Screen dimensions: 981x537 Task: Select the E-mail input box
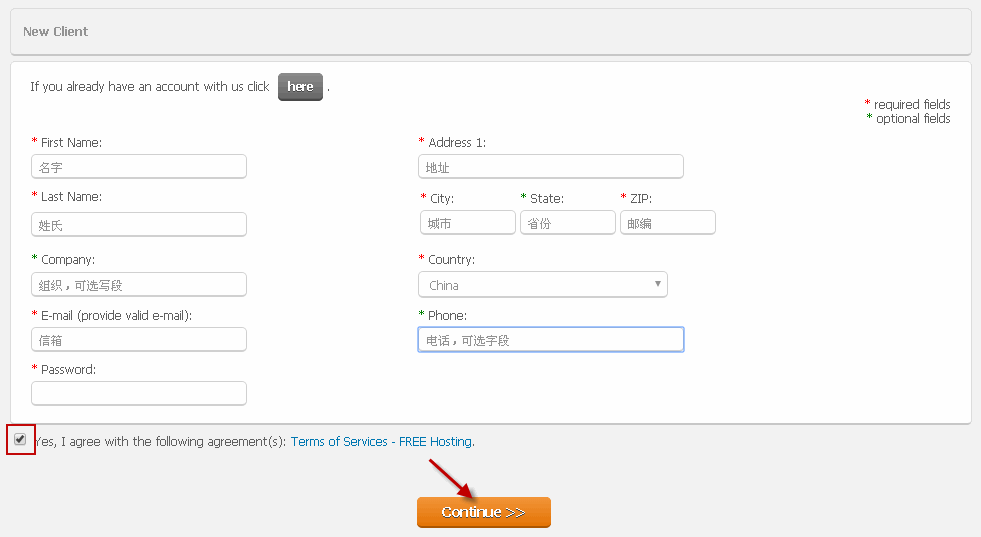pos(139,339)
